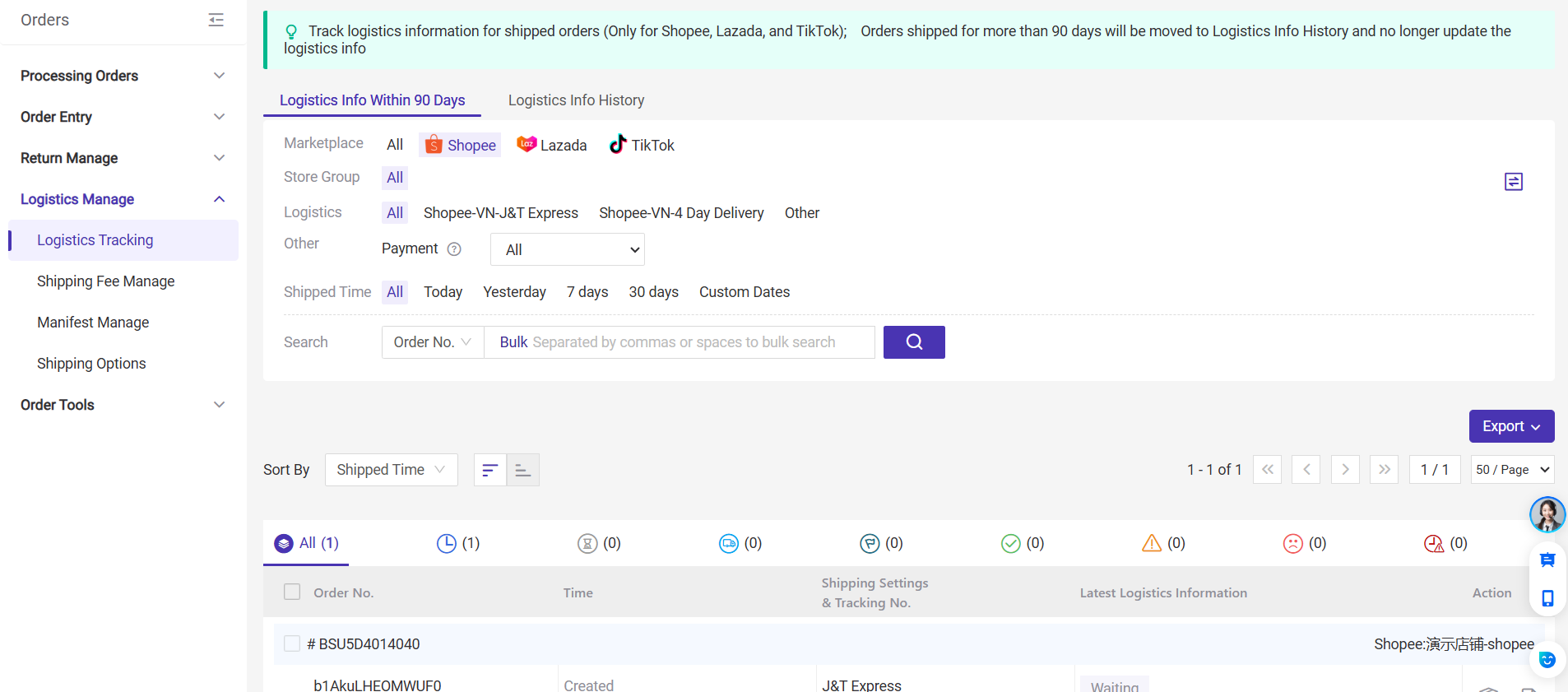Expand Order Entry menu

123,117
